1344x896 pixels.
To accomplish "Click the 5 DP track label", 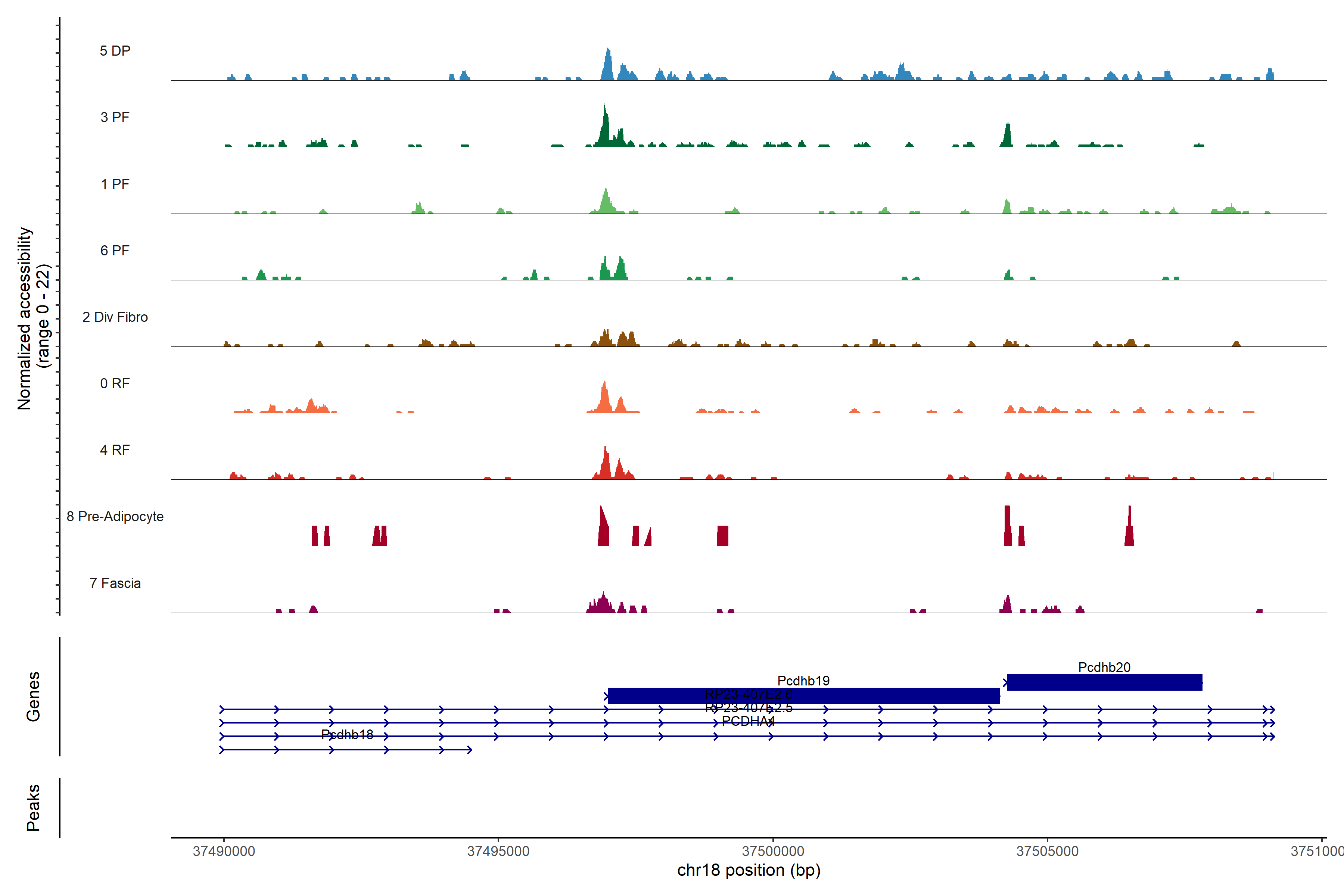I will coord(115,51).
